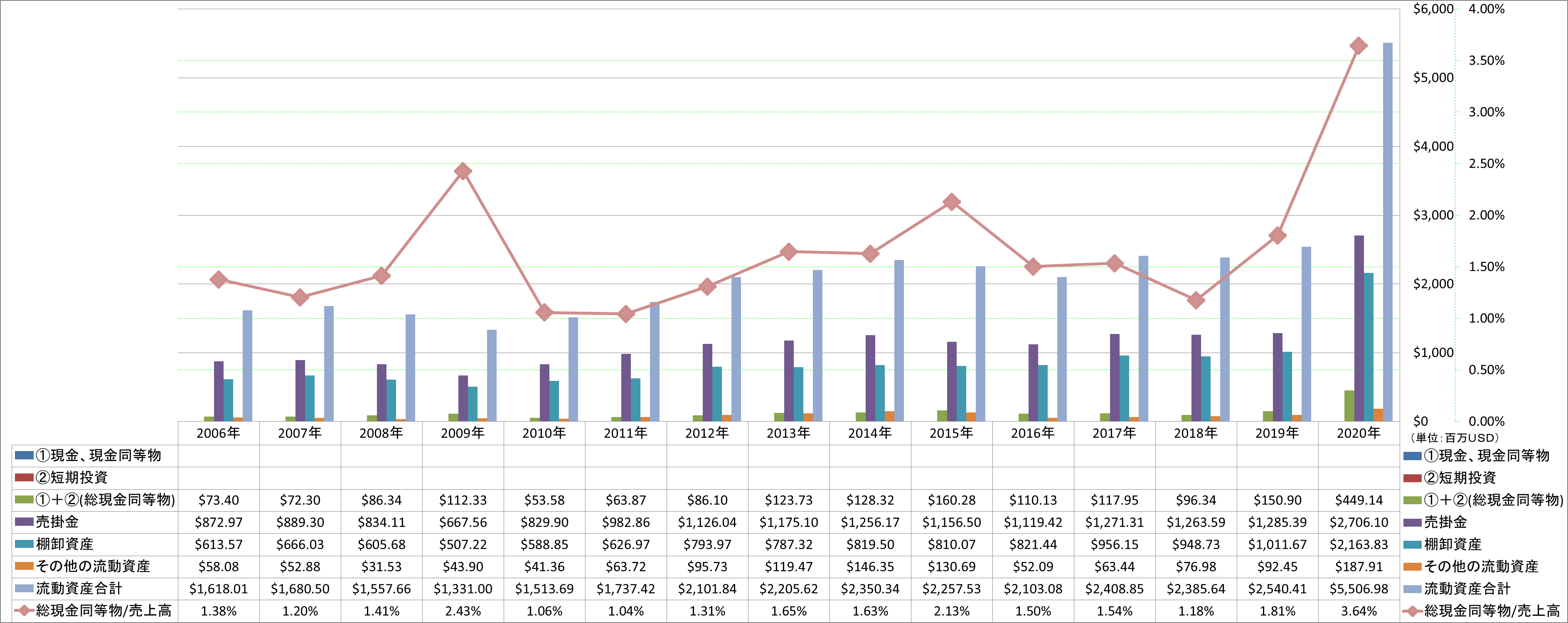The height and width of the screenshot is (623, 1568).
Task: Click 2018年 その他の流動資産 value $76.98
Action: 1196,567
